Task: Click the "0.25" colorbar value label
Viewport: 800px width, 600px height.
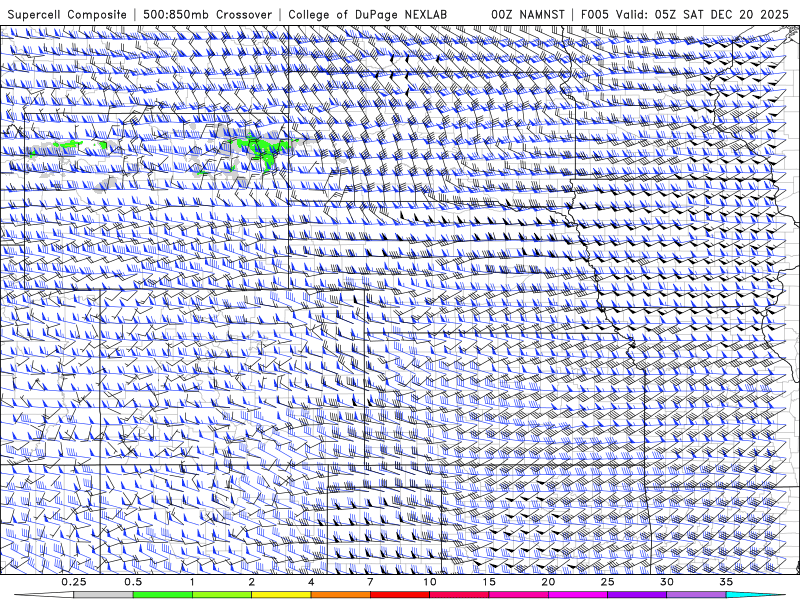Action: [74, 582]
